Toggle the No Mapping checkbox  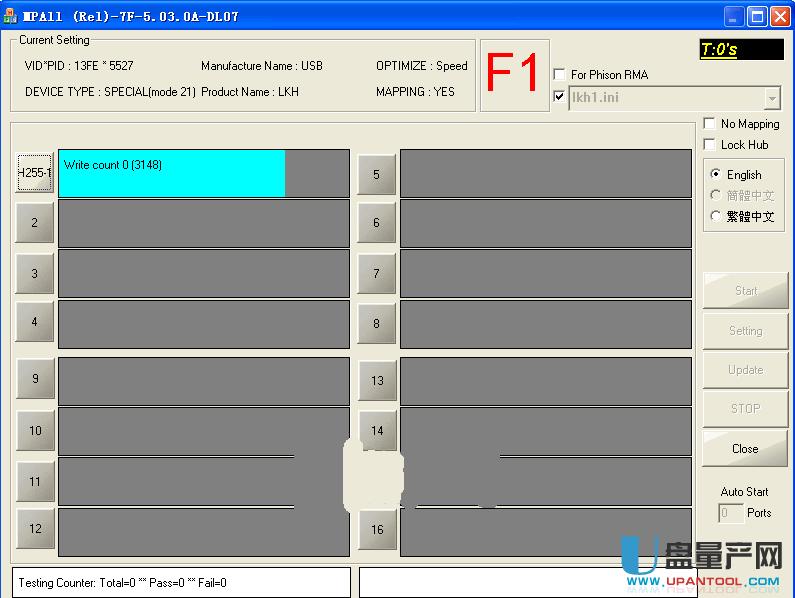(x=709, y=124)
